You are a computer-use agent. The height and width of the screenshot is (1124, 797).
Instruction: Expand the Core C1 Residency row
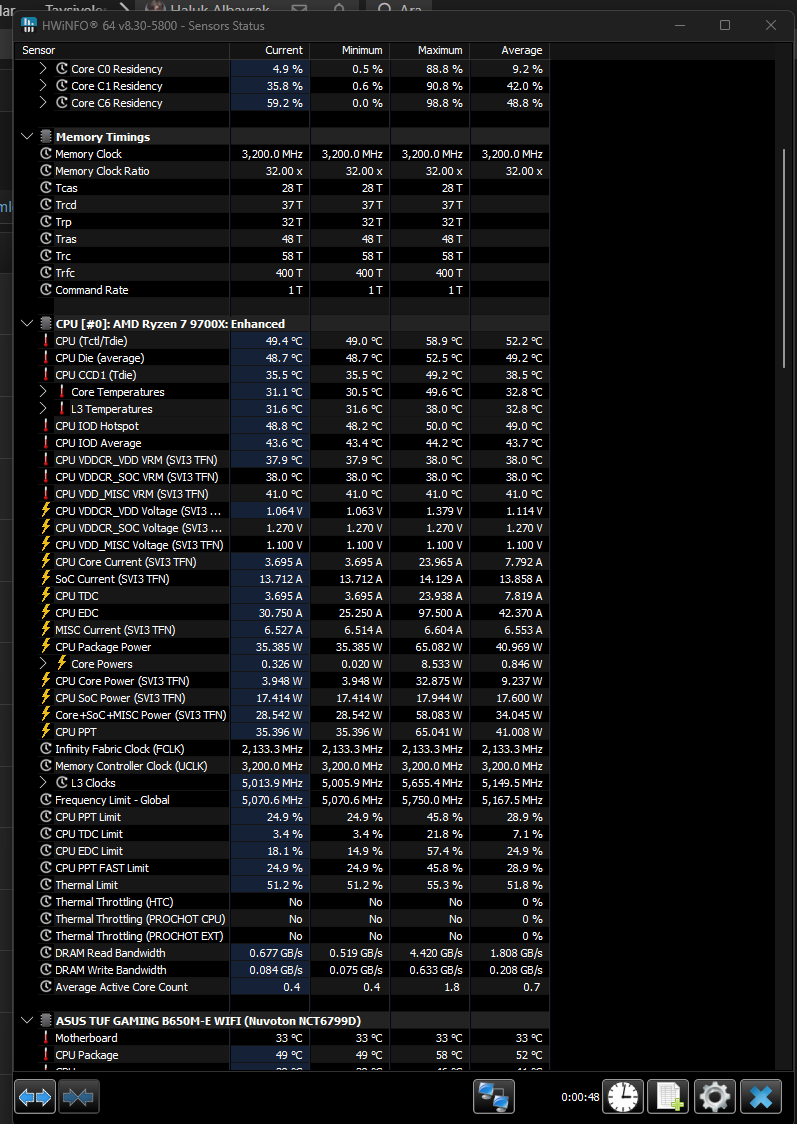(x=43, y=86)
